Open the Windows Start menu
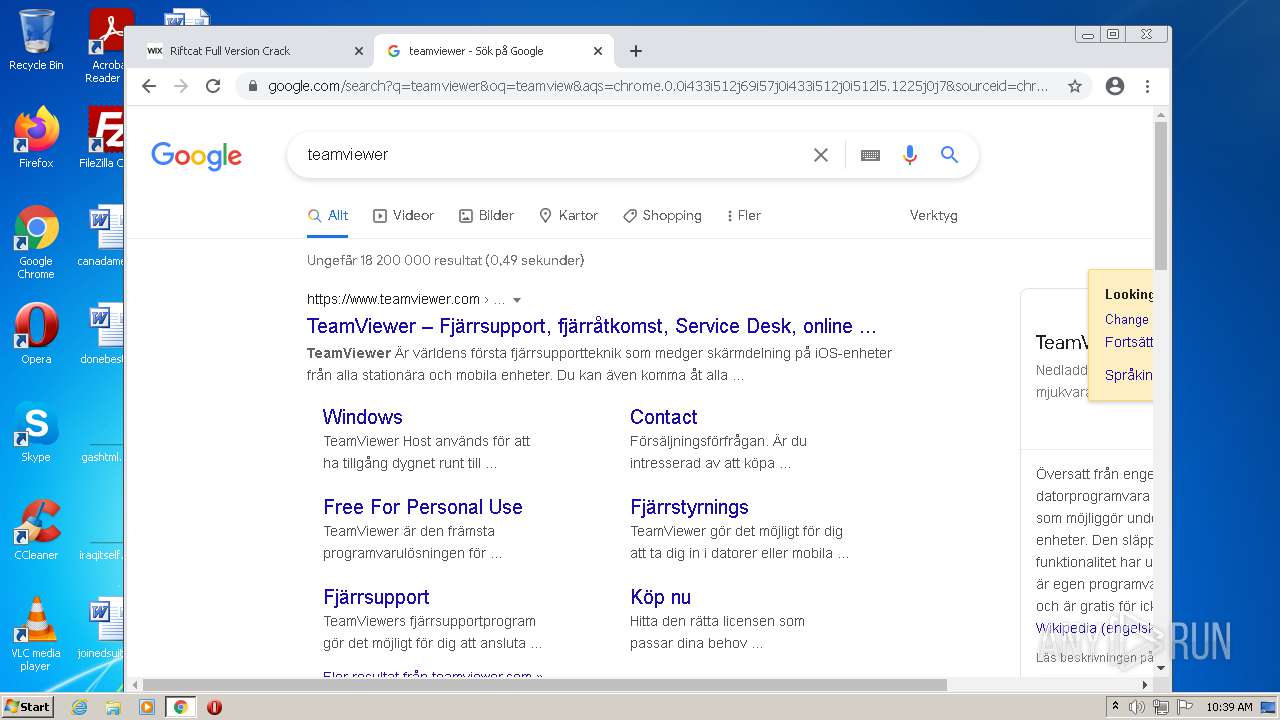 pos(28,707)
